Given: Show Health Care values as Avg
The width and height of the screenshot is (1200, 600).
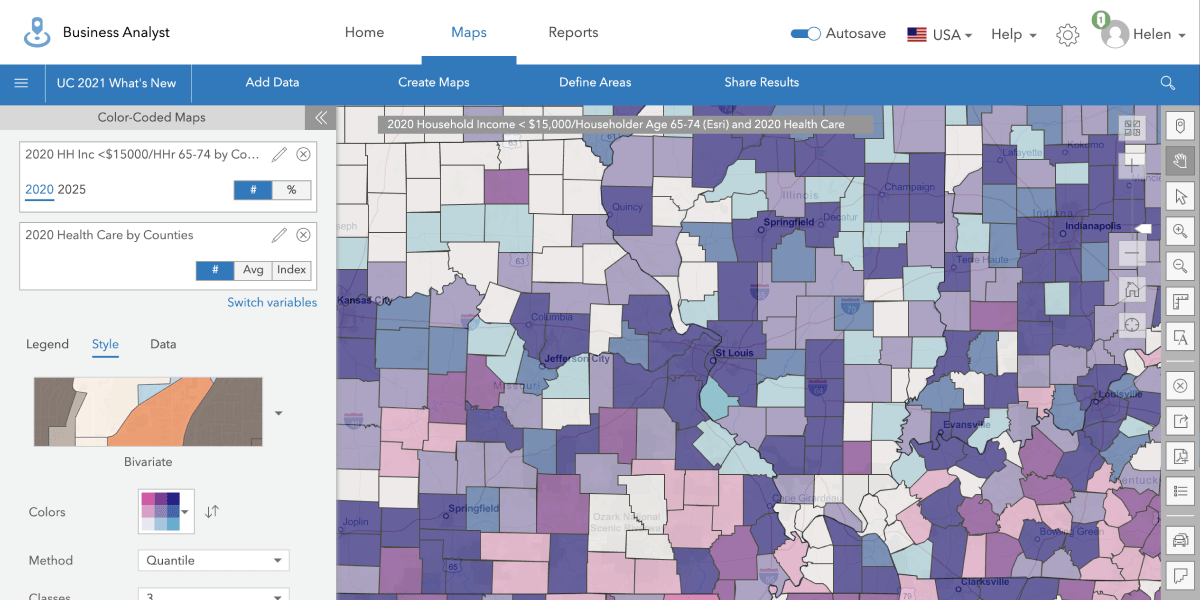Looking at the screenshot, I should 253,269.
